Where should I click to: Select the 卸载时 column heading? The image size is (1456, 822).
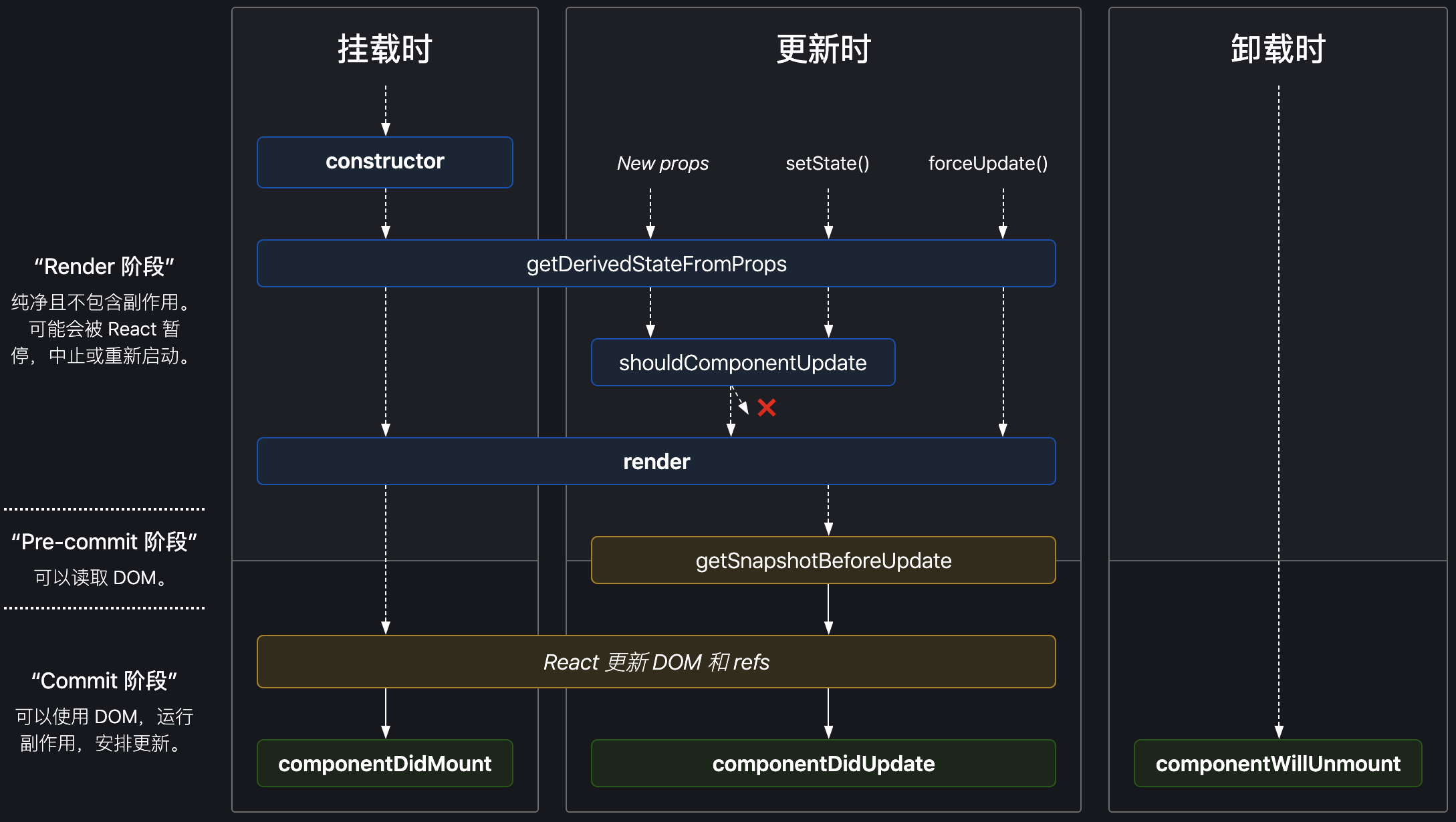coord(1278,49)
